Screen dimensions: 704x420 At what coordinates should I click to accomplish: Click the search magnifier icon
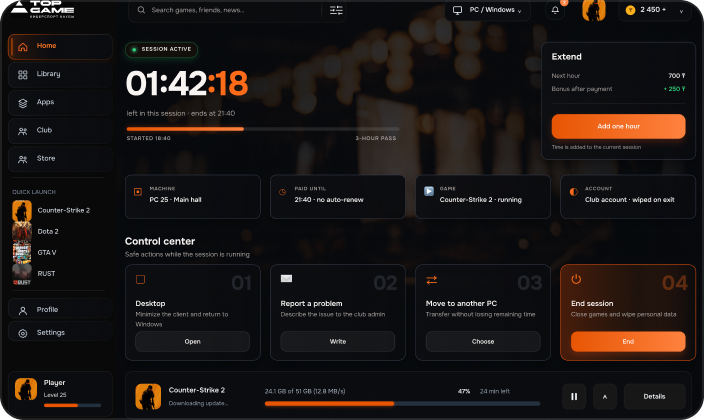click(141, 10)
